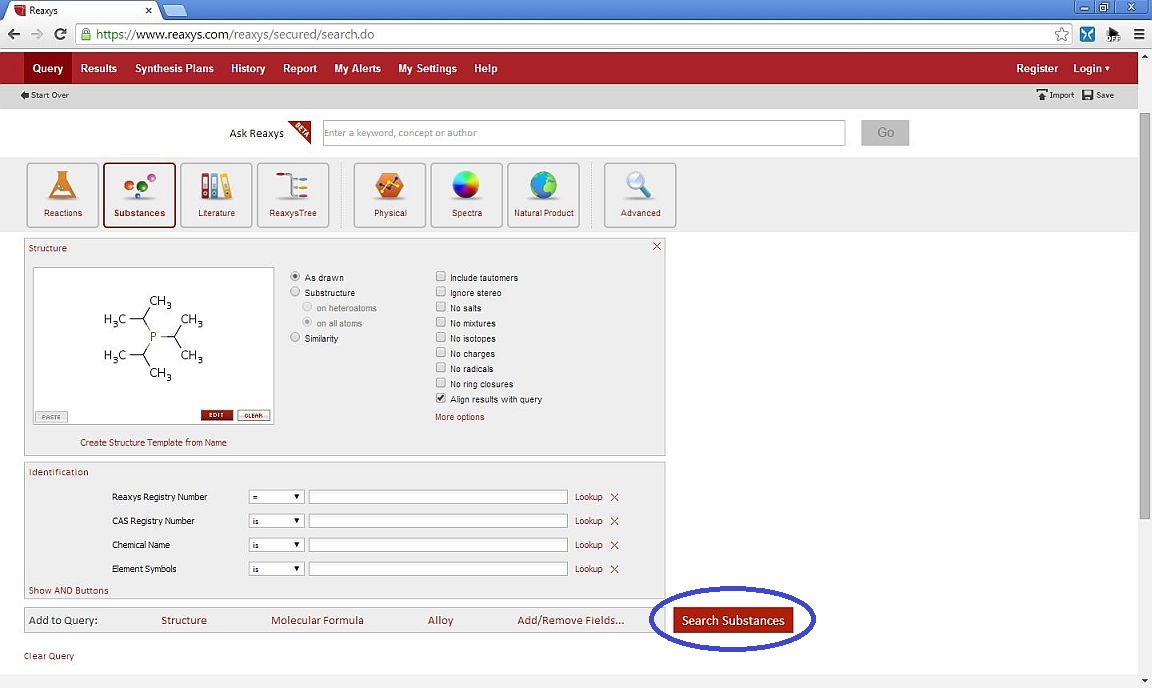Select the Similarity radio option
Viewport: 1152px width, 688px height.
pyautogui.click(x=295, y=337)
